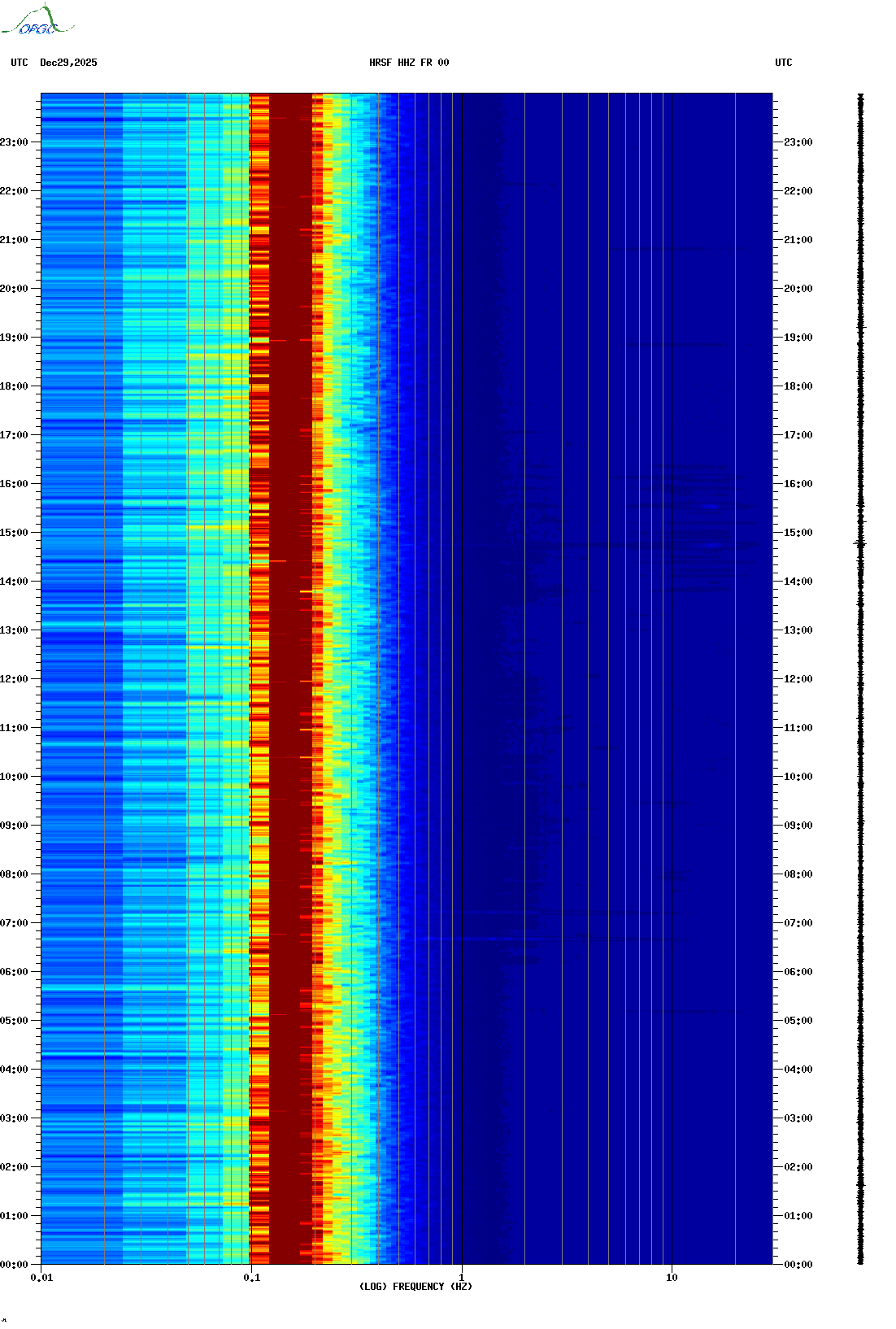Select the 12:00 marker on left time axis
The image size is (896, 1329).
[x=15, y=679]
